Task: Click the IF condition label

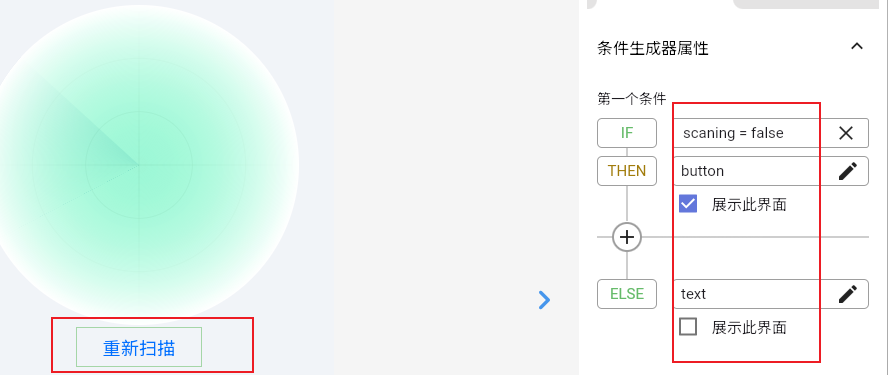Action: 627,133
